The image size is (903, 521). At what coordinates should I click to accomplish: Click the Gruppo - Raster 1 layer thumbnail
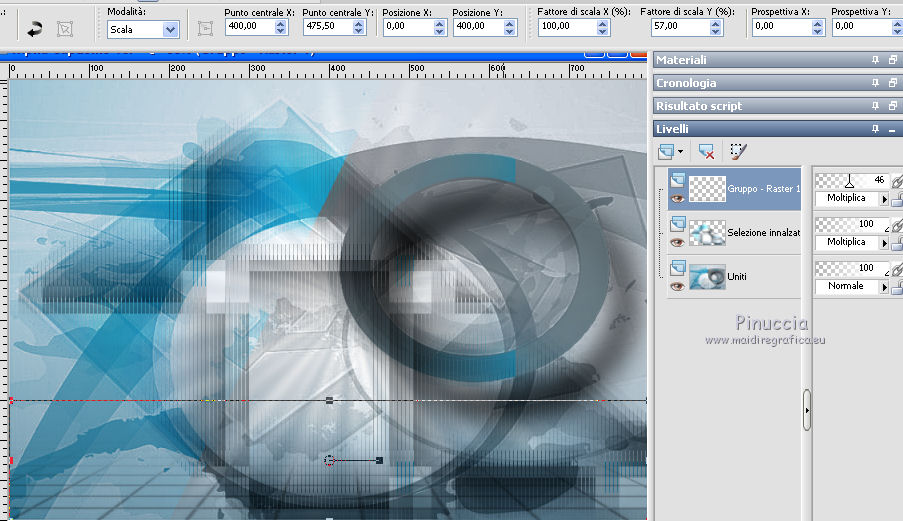click(707, 189)
